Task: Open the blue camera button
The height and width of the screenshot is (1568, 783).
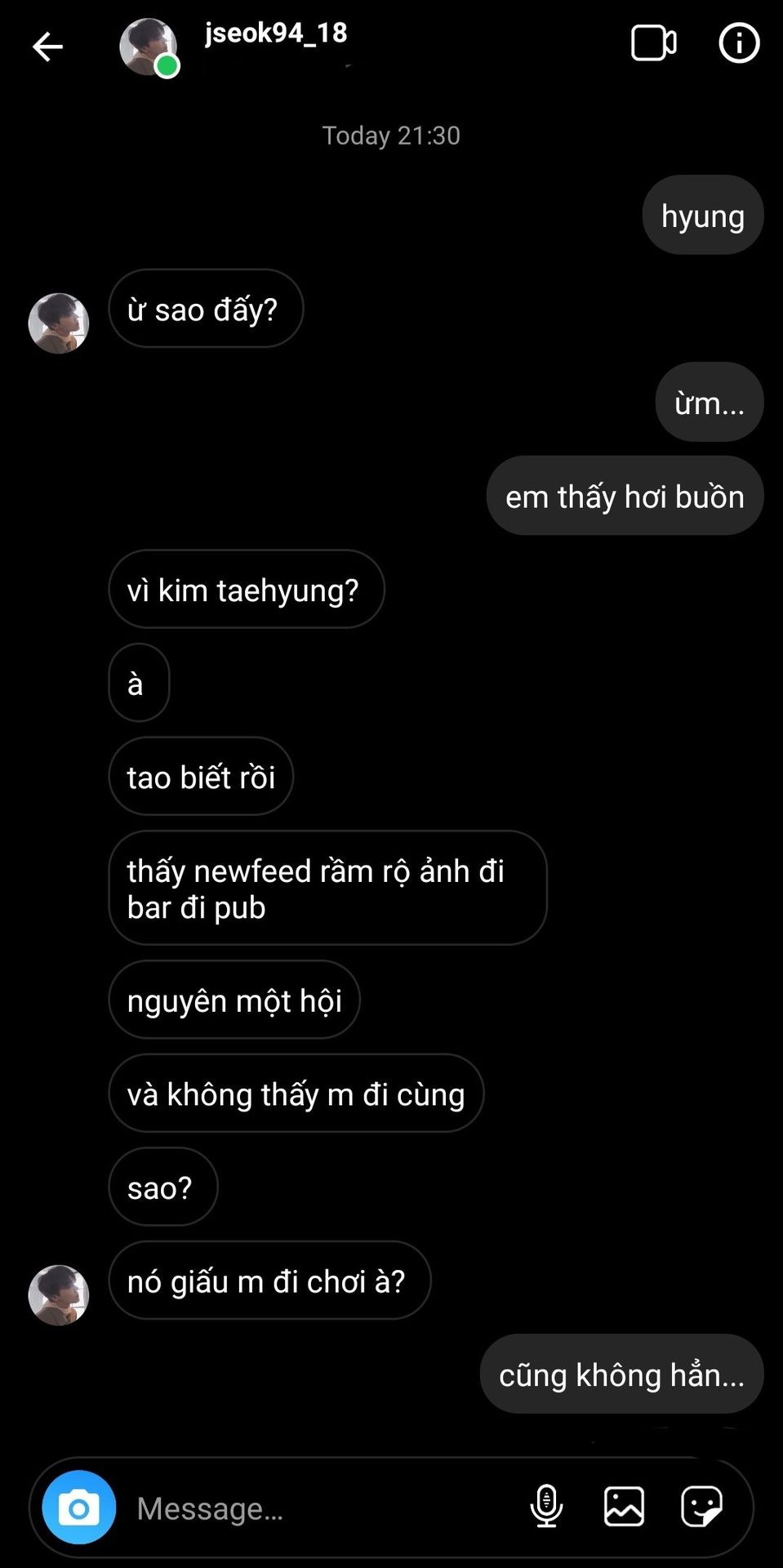Action: tap(79, 1508)
